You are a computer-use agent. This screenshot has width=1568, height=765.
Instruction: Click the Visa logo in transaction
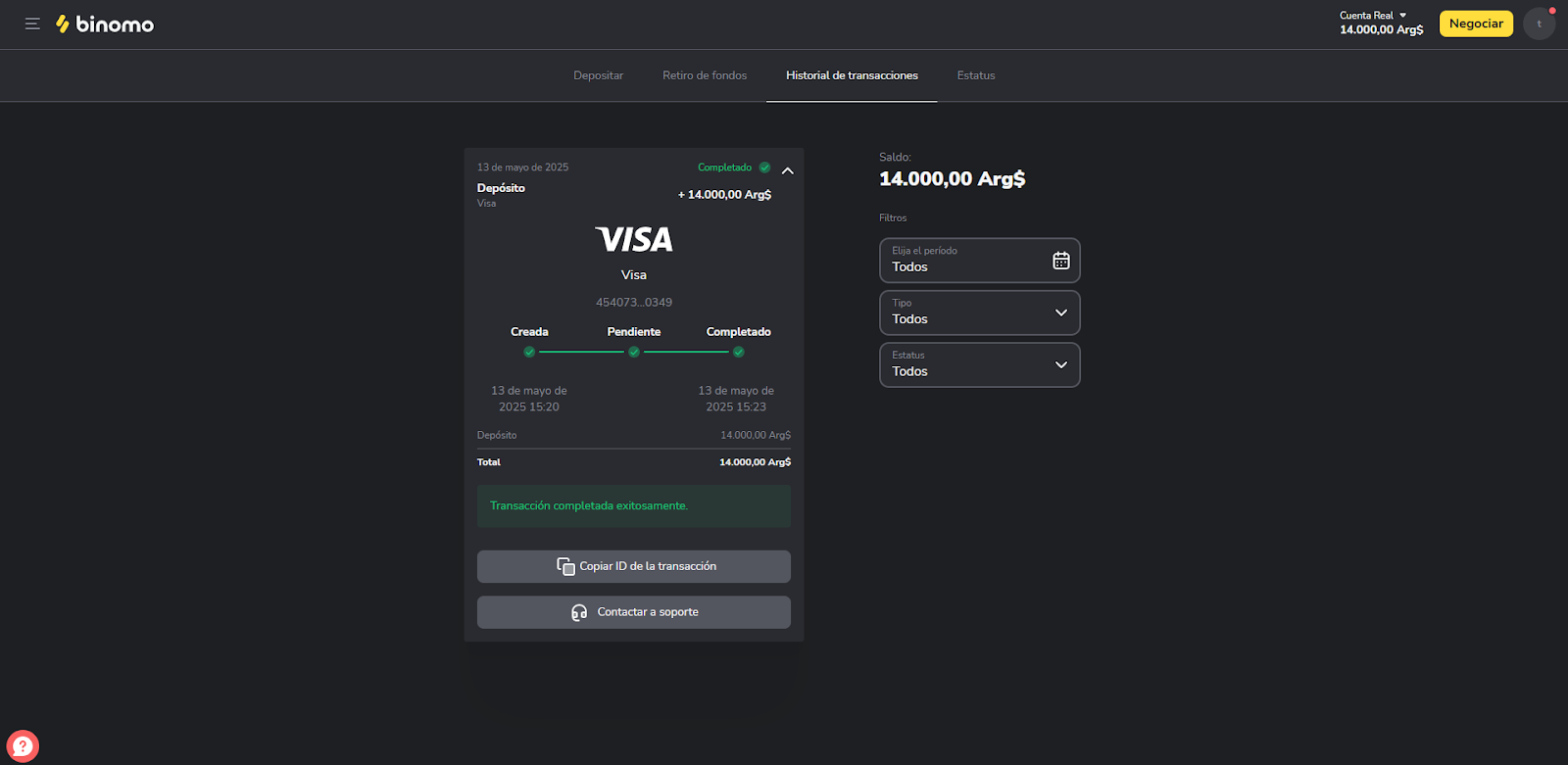(633, 240)
